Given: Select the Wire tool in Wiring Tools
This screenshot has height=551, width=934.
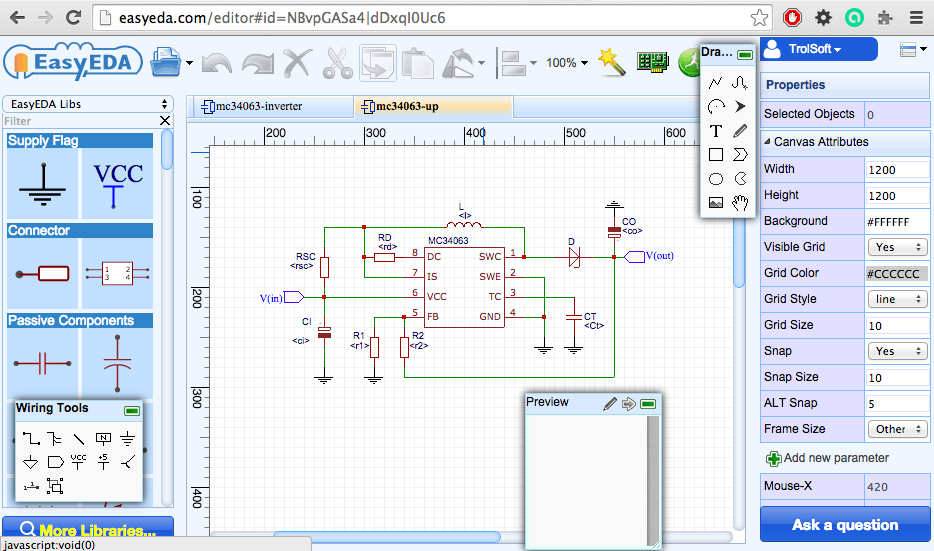Looking at the screenshot, I should (x=30, y=438).
